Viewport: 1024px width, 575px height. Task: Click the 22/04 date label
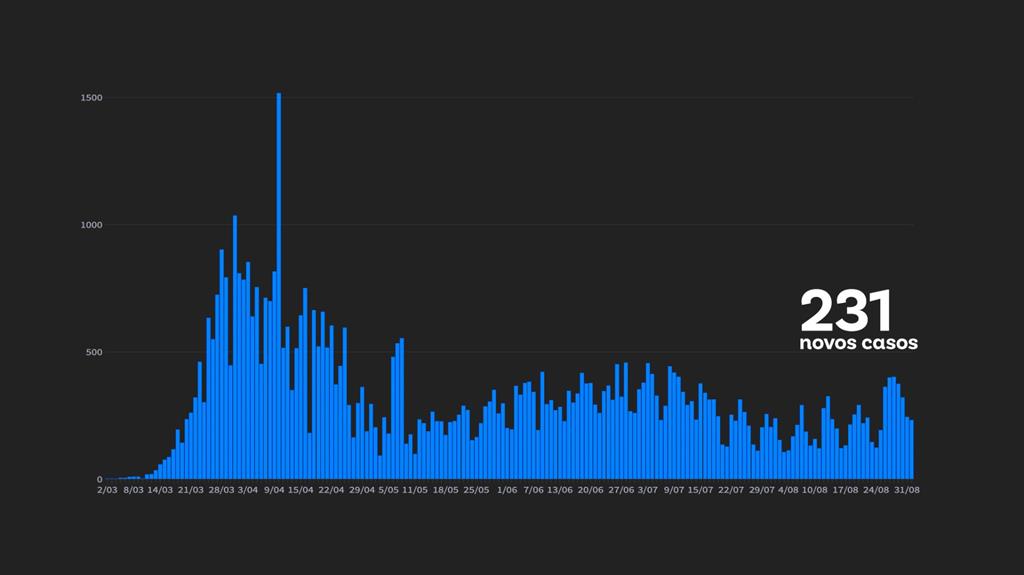pos(331,491)
